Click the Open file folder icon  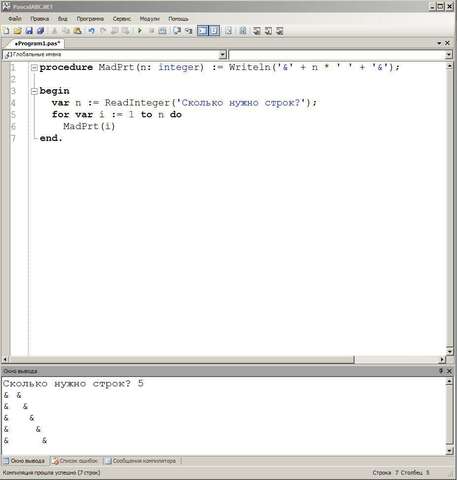coord(18,31)
